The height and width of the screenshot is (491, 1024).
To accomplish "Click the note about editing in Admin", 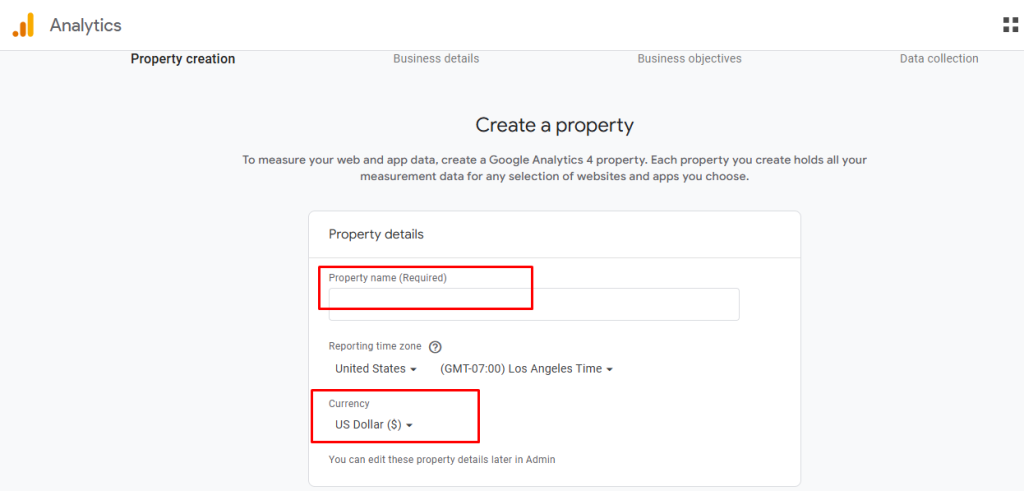I will point(442,460).
